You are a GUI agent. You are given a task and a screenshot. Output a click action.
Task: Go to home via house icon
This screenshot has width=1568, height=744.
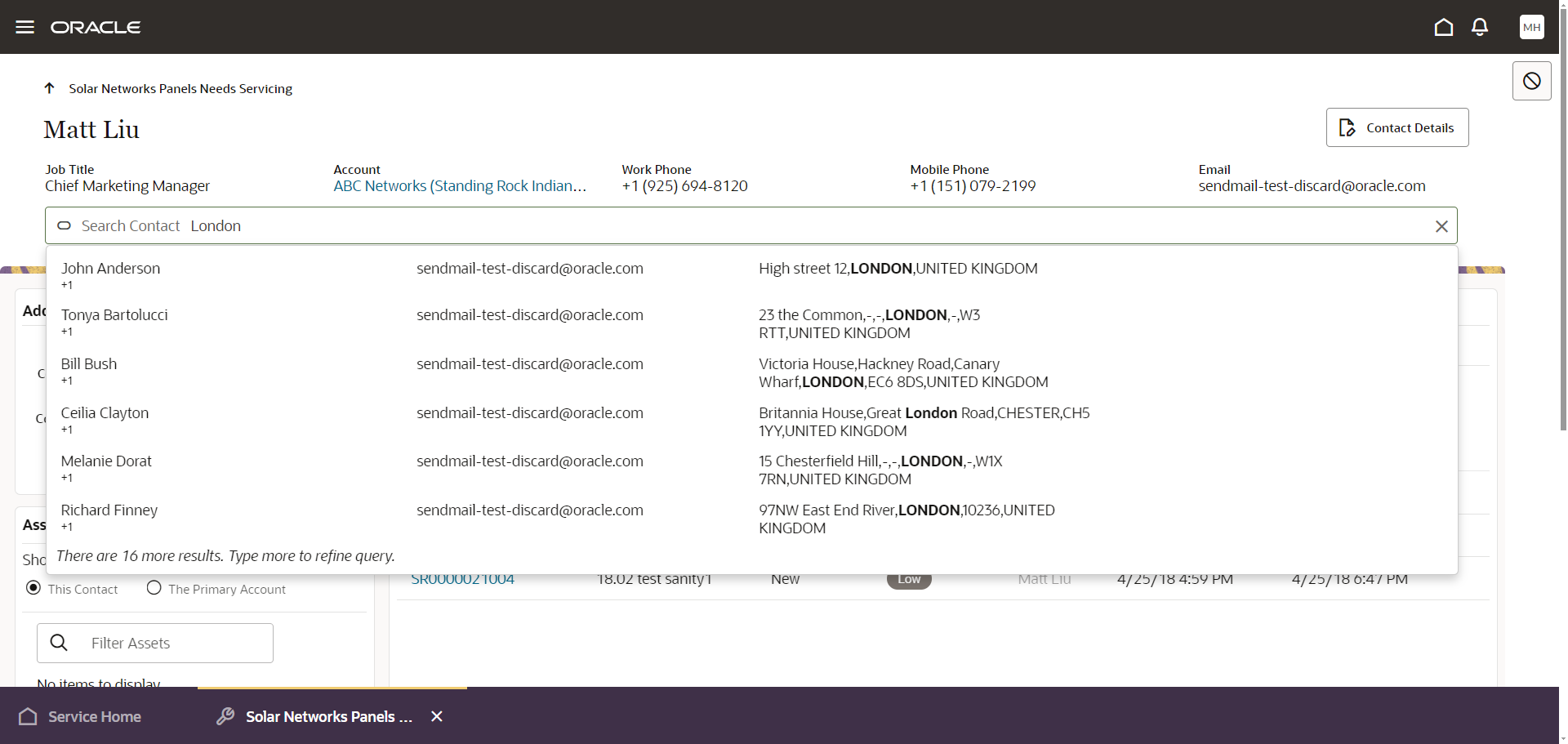(x=1443, y=27)
